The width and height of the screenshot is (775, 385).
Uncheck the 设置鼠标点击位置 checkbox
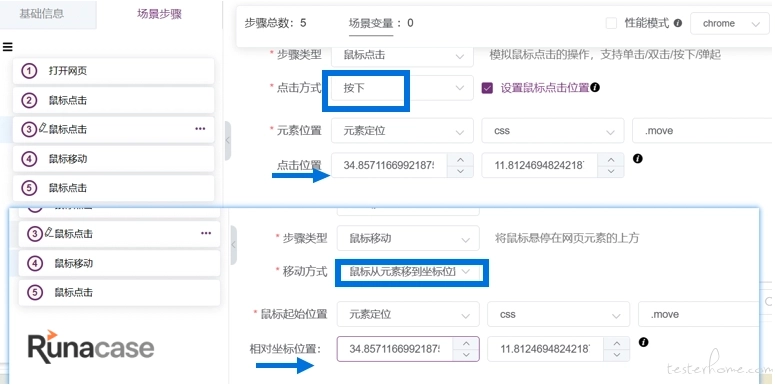coord(487,88)
